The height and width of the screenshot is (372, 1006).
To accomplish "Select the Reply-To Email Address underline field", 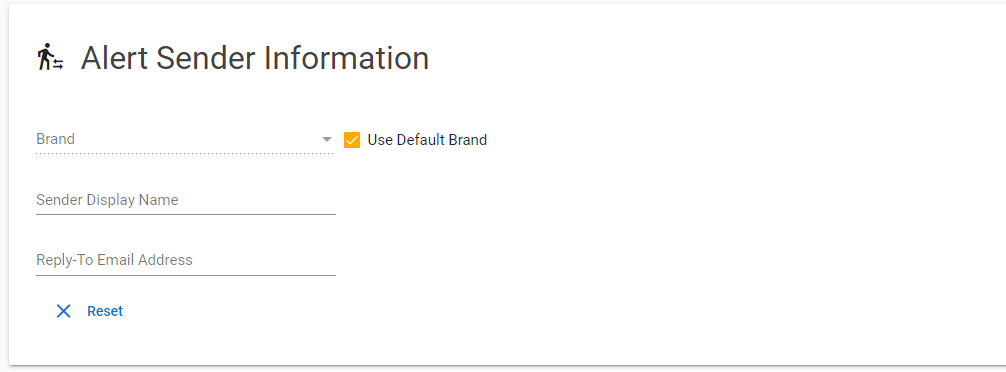I will click(186, 260).
